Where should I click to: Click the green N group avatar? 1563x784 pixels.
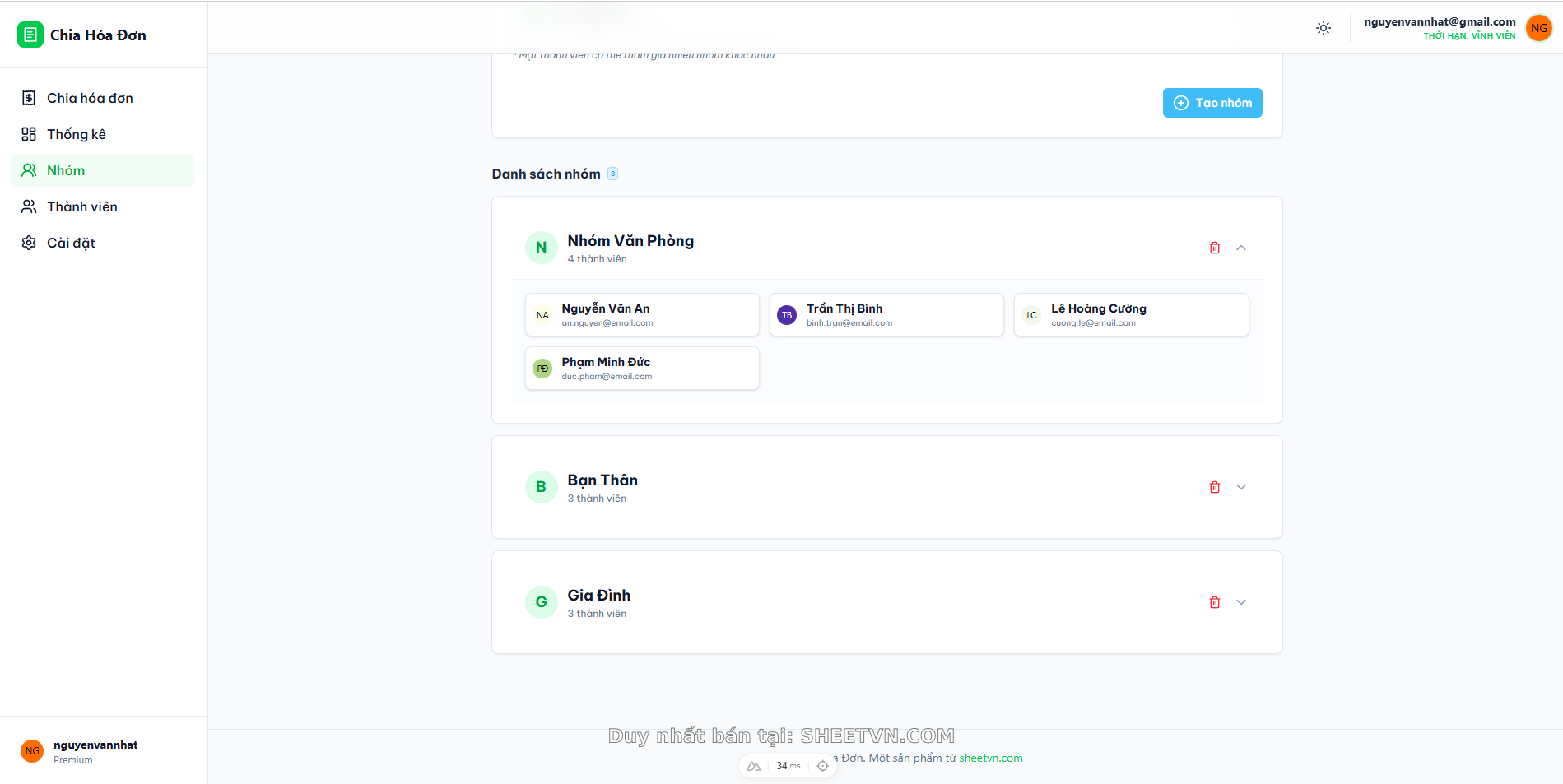point(541,248)
